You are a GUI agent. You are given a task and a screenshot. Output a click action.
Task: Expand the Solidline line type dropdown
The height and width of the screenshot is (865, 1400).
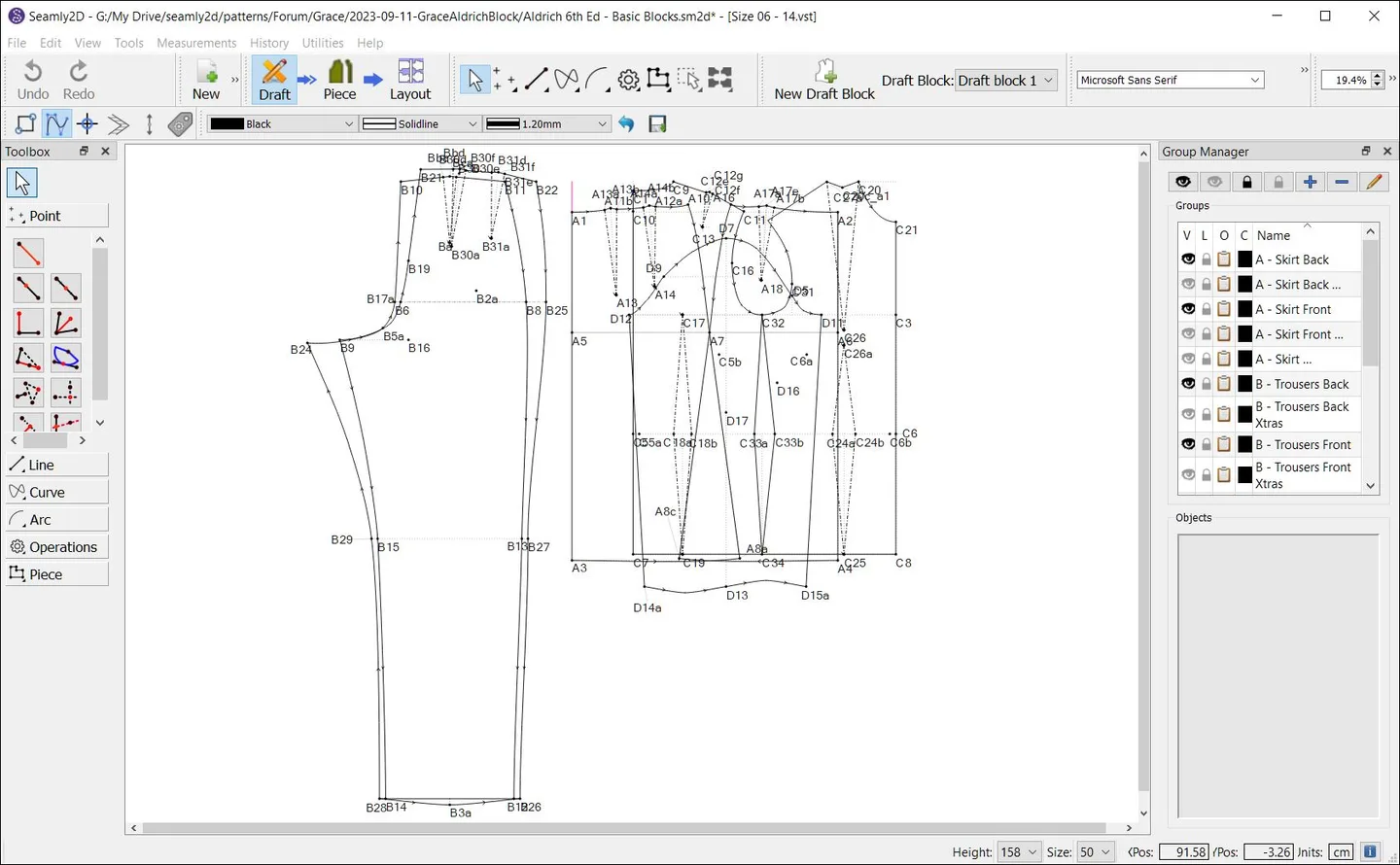pyautogui.click(x=420, y=123)
